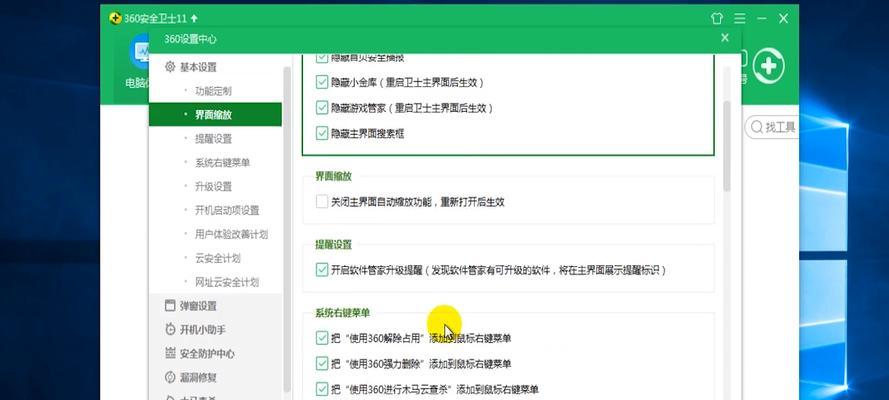Select 功能定制 in settings sidebar
The width and height of the screenshot is (889, 400).
pyautogui.click(x=215, y=91)
